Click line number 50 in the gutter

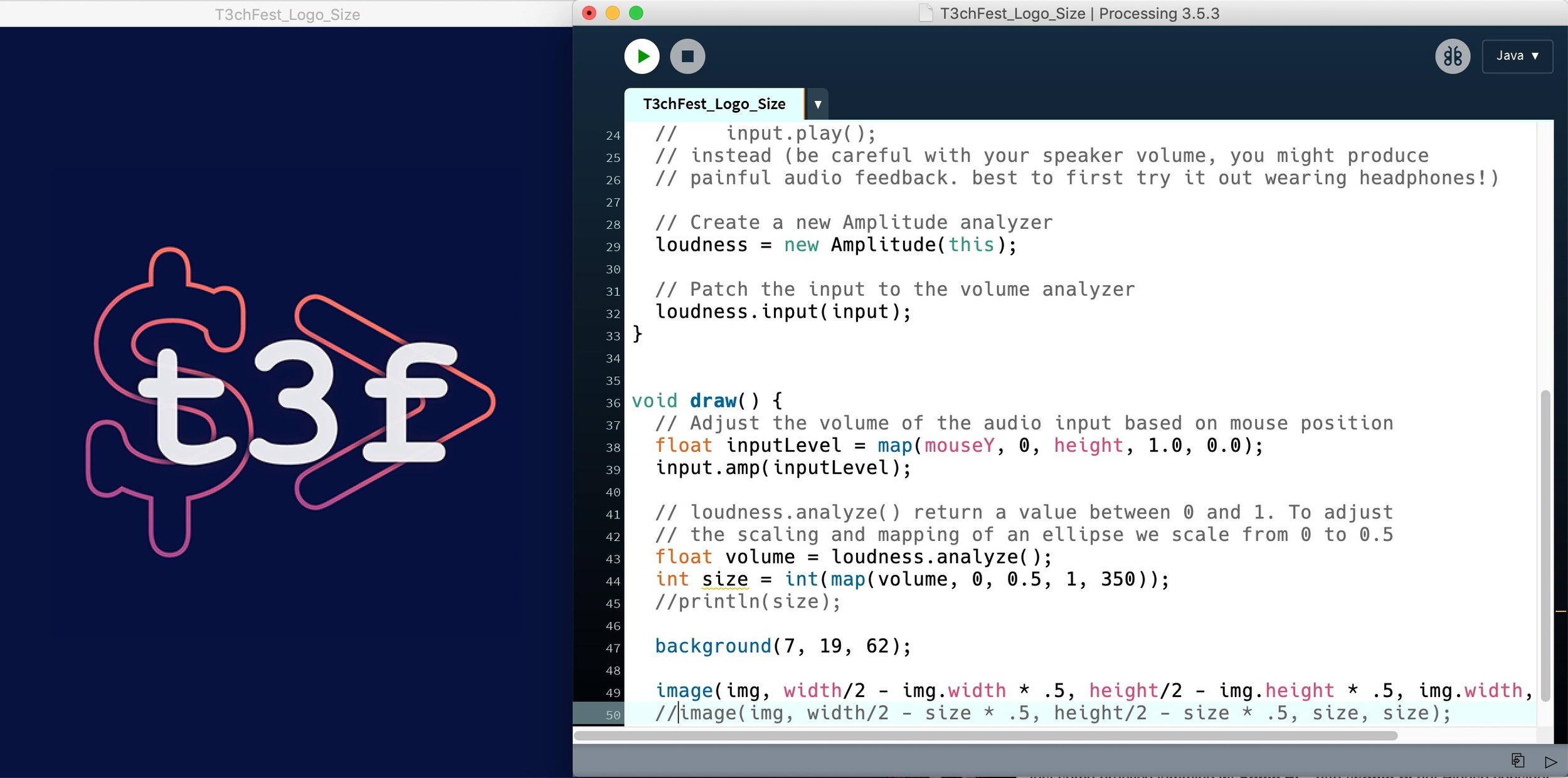[x=613, y=715]
